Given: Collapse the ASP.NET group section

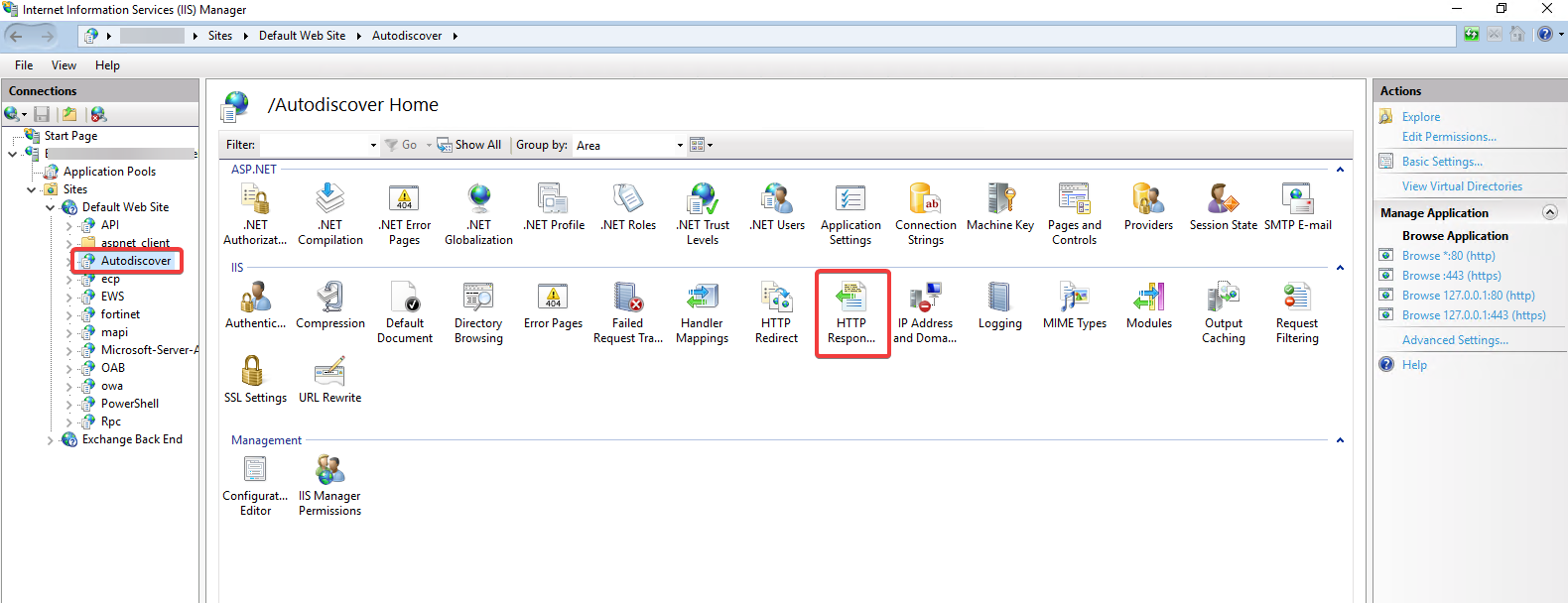Looking at the screenshot, I should (1340, 170).
